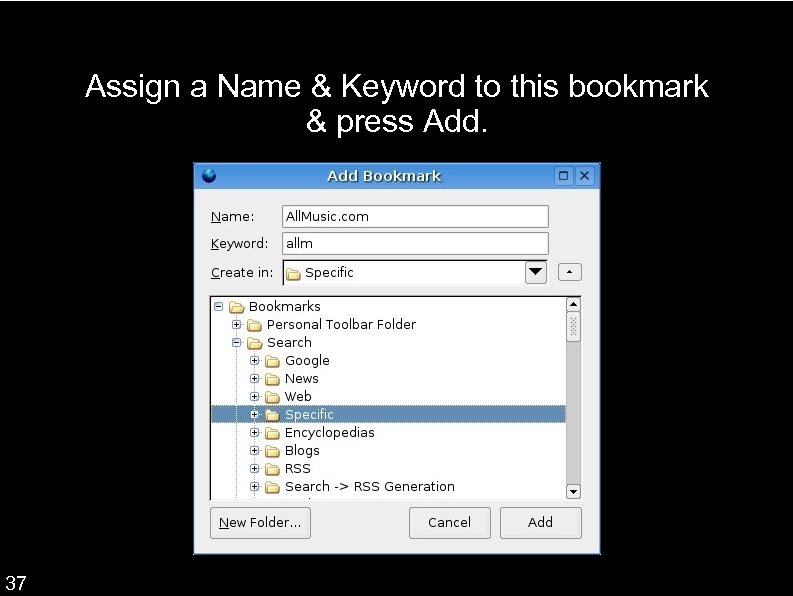This screenshot has height=596, width=793.
Task: Click the Encyclopedias folder icon
Action: (273, 433)
